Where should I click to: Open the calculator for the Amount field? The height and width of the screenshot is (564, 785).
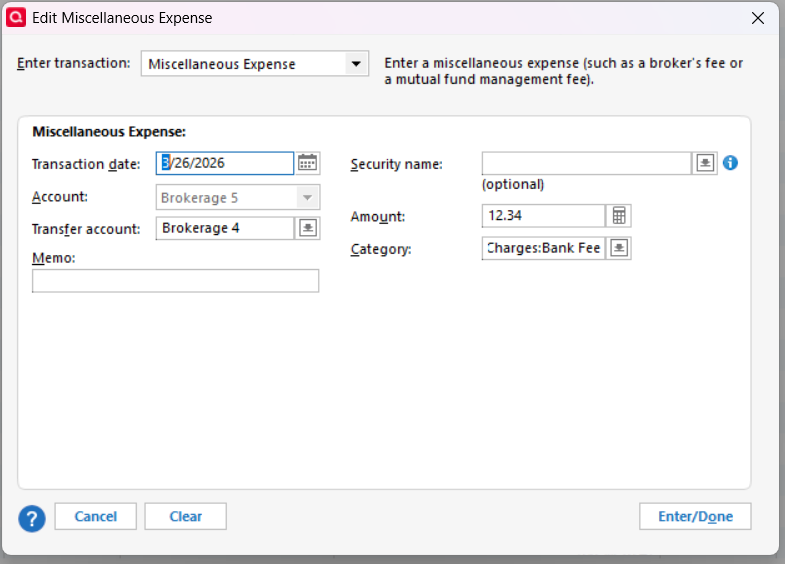tap(619, 216)
